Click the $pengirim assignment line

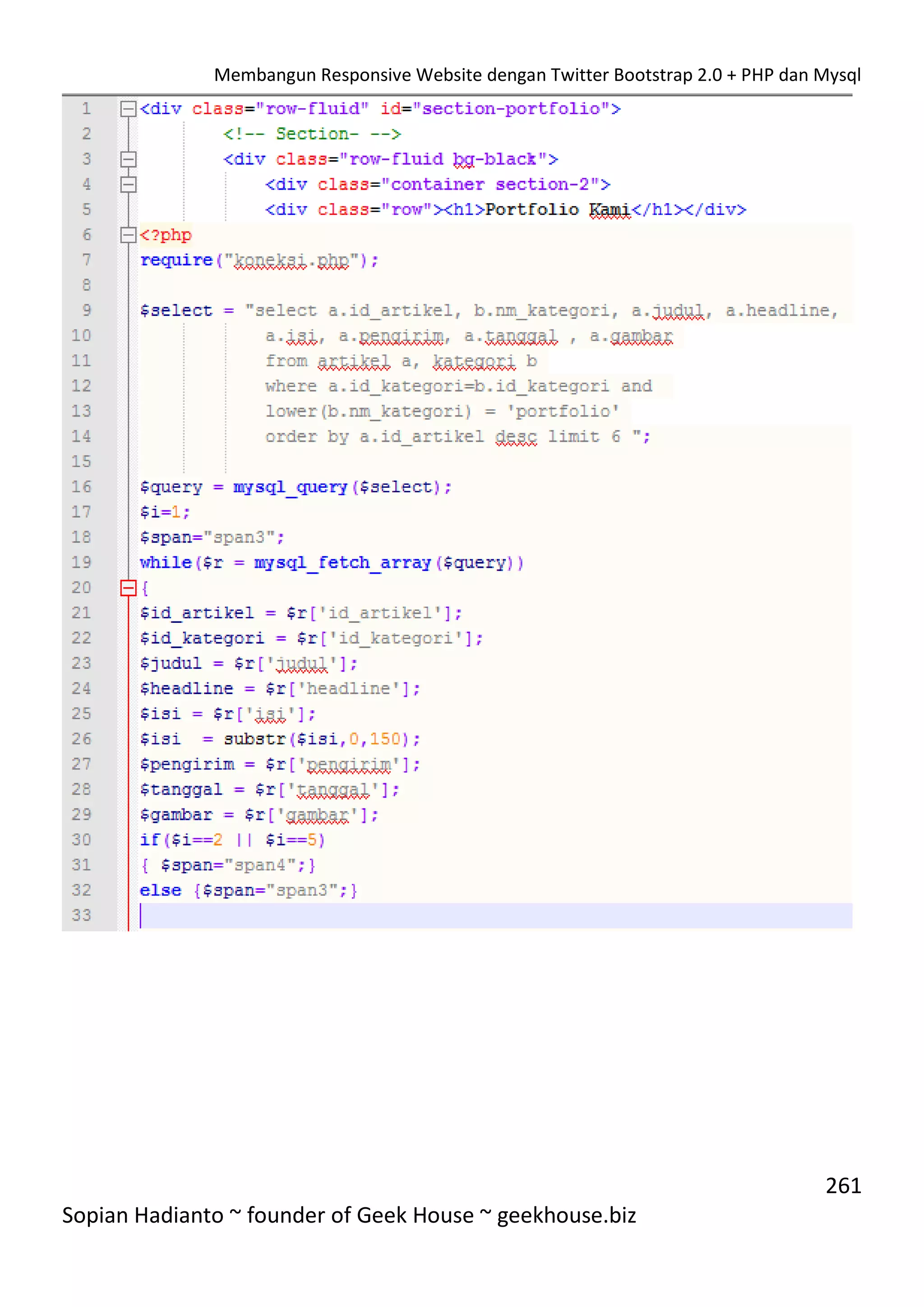click(x=280, y=765)
